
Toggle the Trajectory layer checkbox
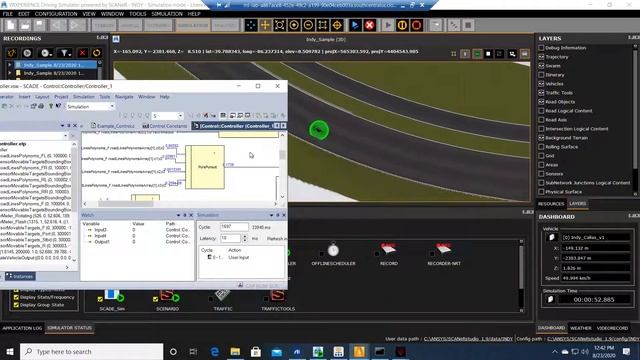pyautogui.click(x=541, y=57)
